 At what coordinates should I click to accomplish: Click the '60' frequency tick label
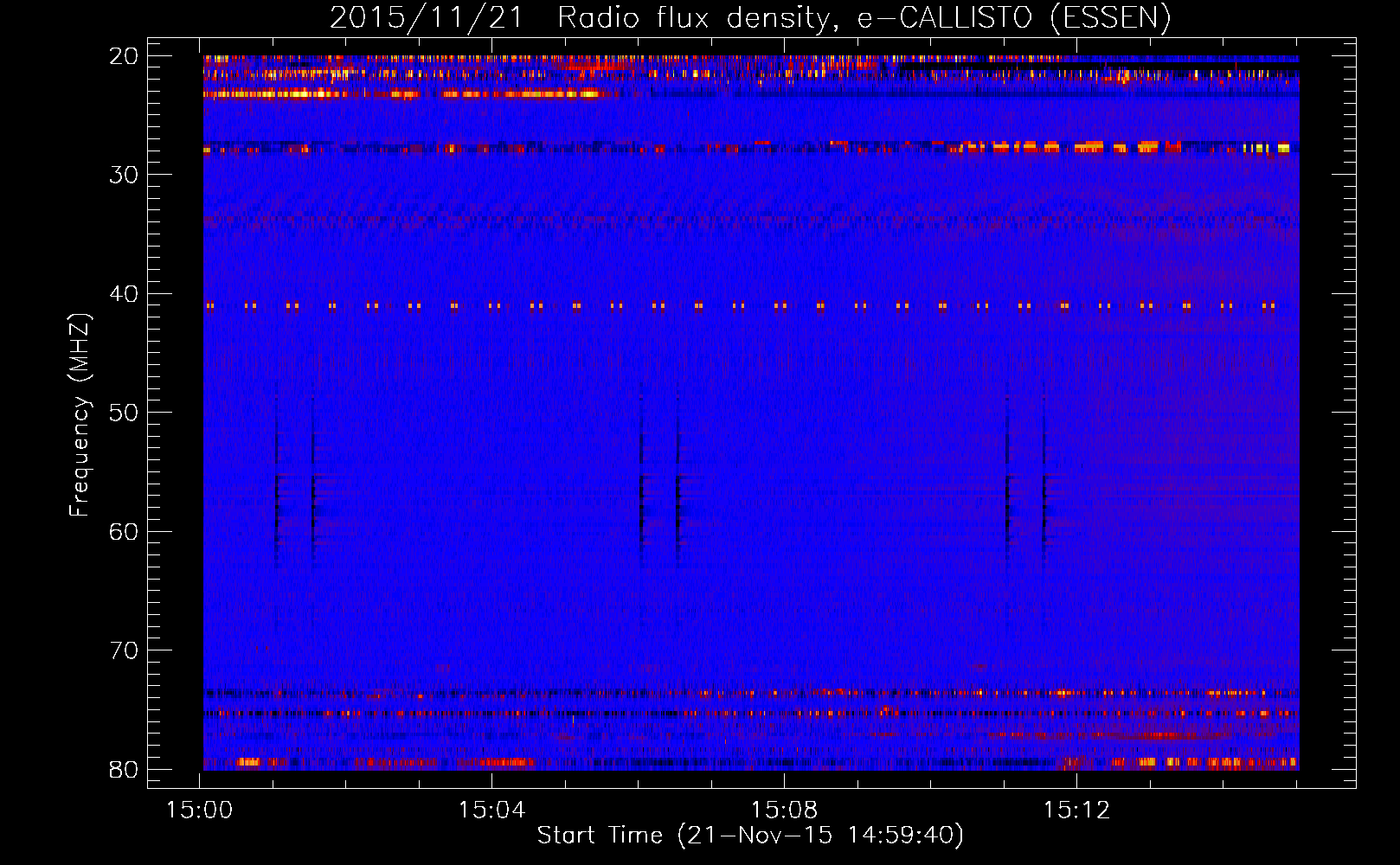click(x=125, y=531)
